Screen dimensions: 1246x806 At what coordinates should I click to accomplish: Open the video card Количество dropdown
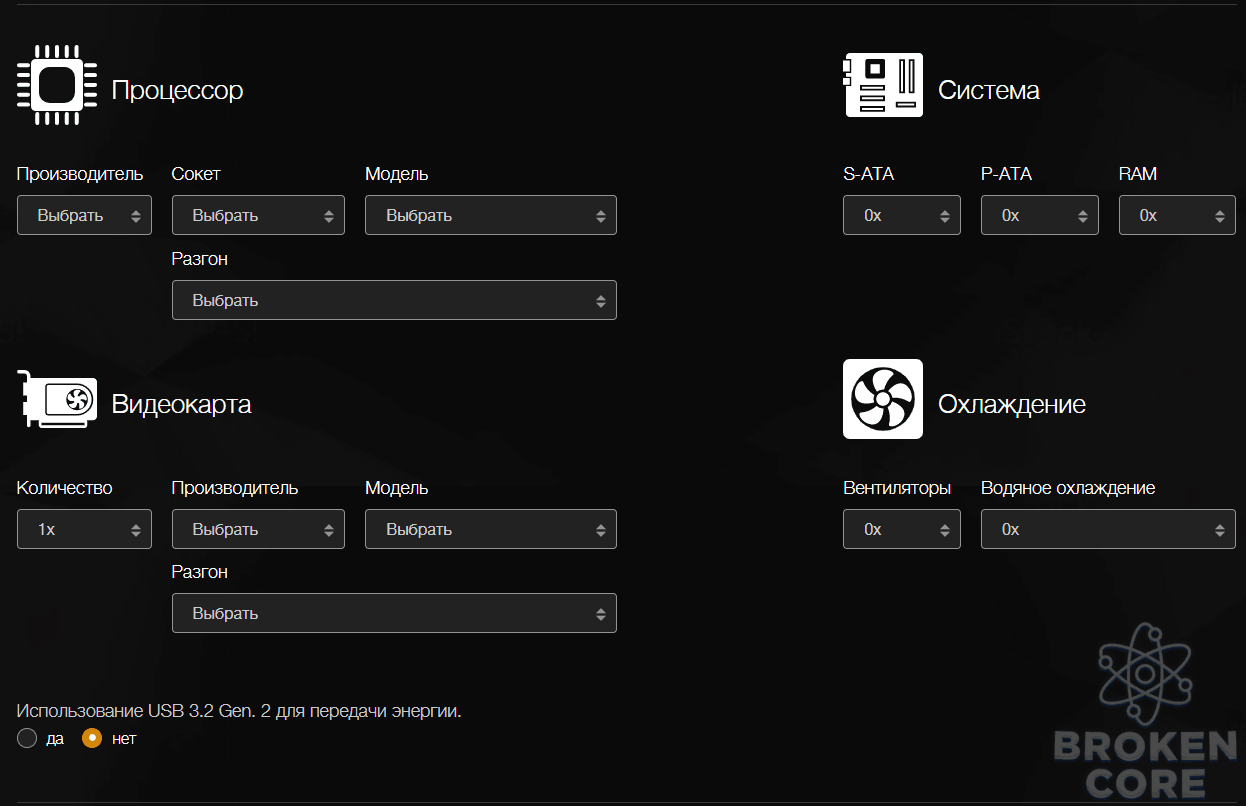(84, 529)
